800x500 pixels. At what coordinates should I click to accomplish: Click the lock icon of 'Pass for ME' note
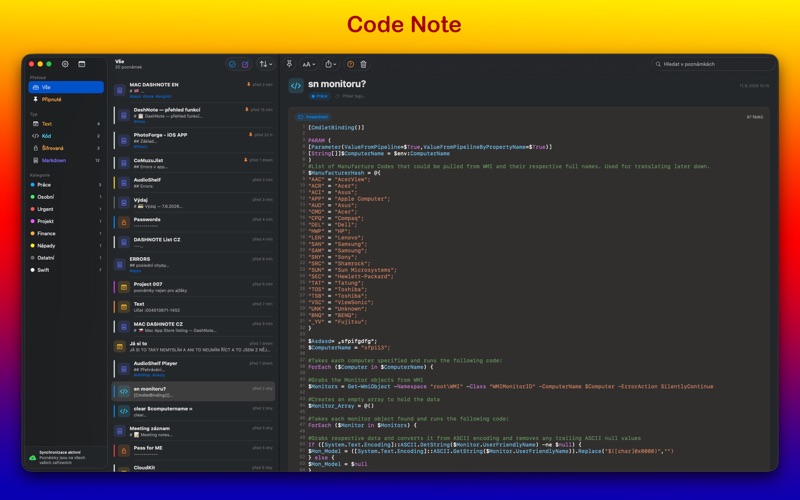coord(123,451)
